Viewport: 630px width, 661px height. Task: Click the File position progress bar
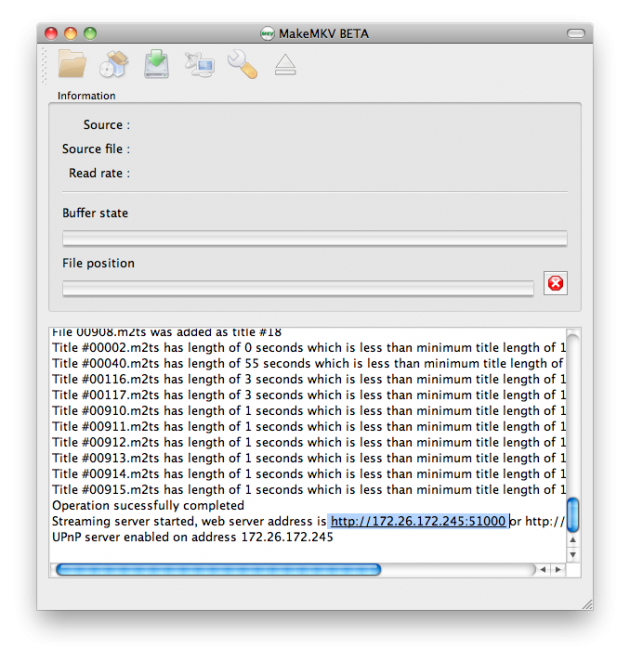pyautogui.click(x=298, y=288)
